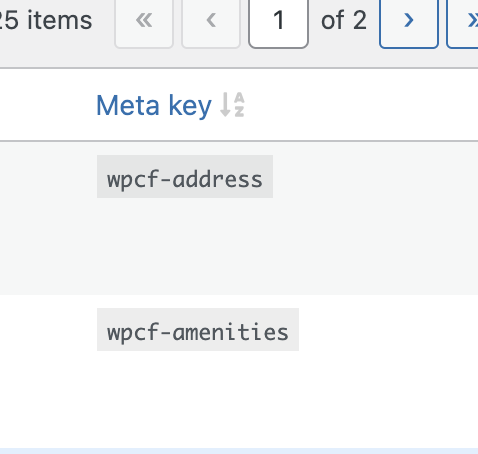Select the wpcf-address meta key code
The height and width of the screenshot is (454, 478).
click(185, 177)
